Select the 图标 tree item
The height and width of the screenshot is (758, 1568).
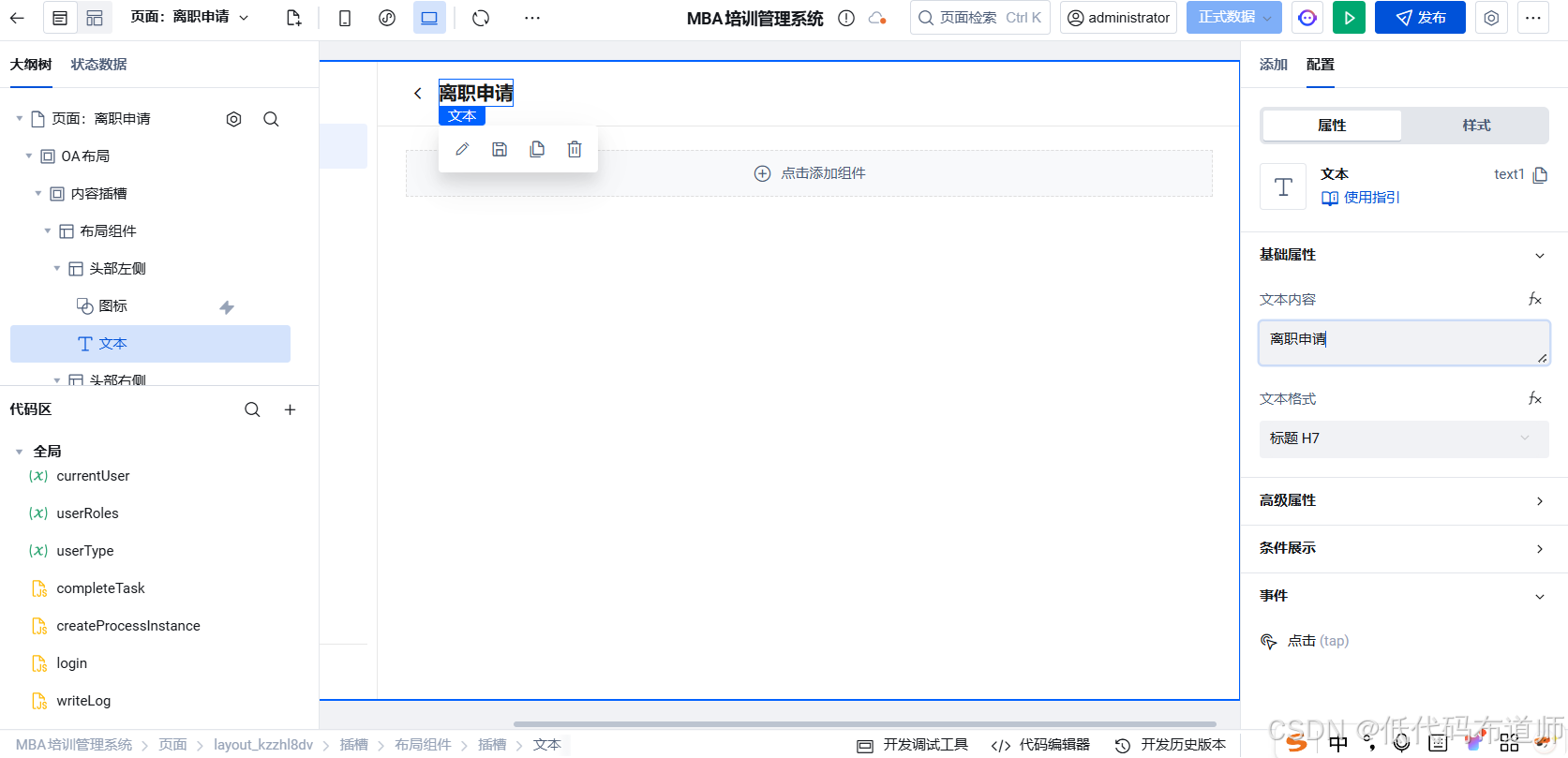112,306
